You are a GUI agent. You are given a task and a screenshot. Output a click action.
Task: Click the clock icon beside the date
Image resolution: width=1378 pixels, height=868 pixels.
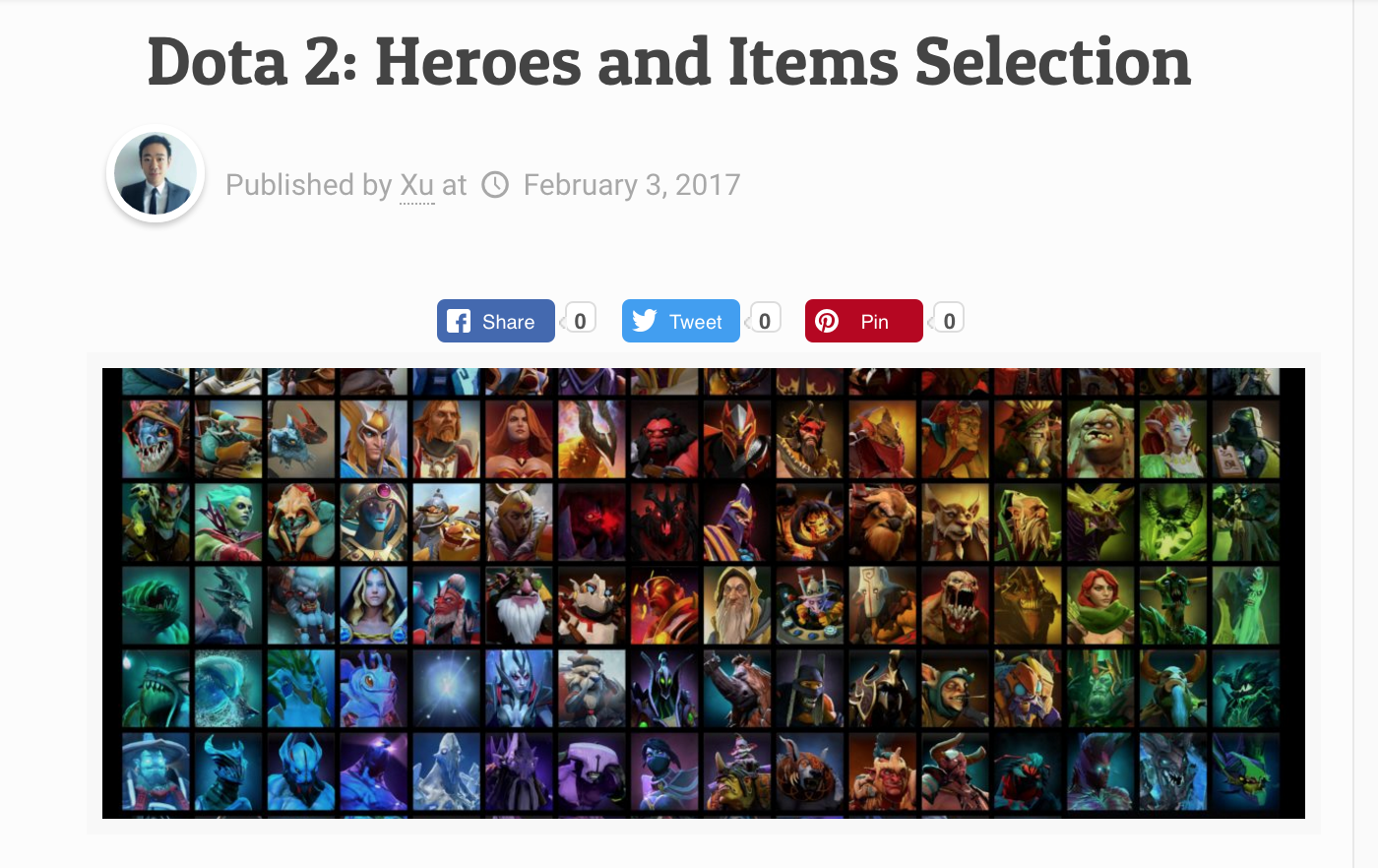click(495, 185)
